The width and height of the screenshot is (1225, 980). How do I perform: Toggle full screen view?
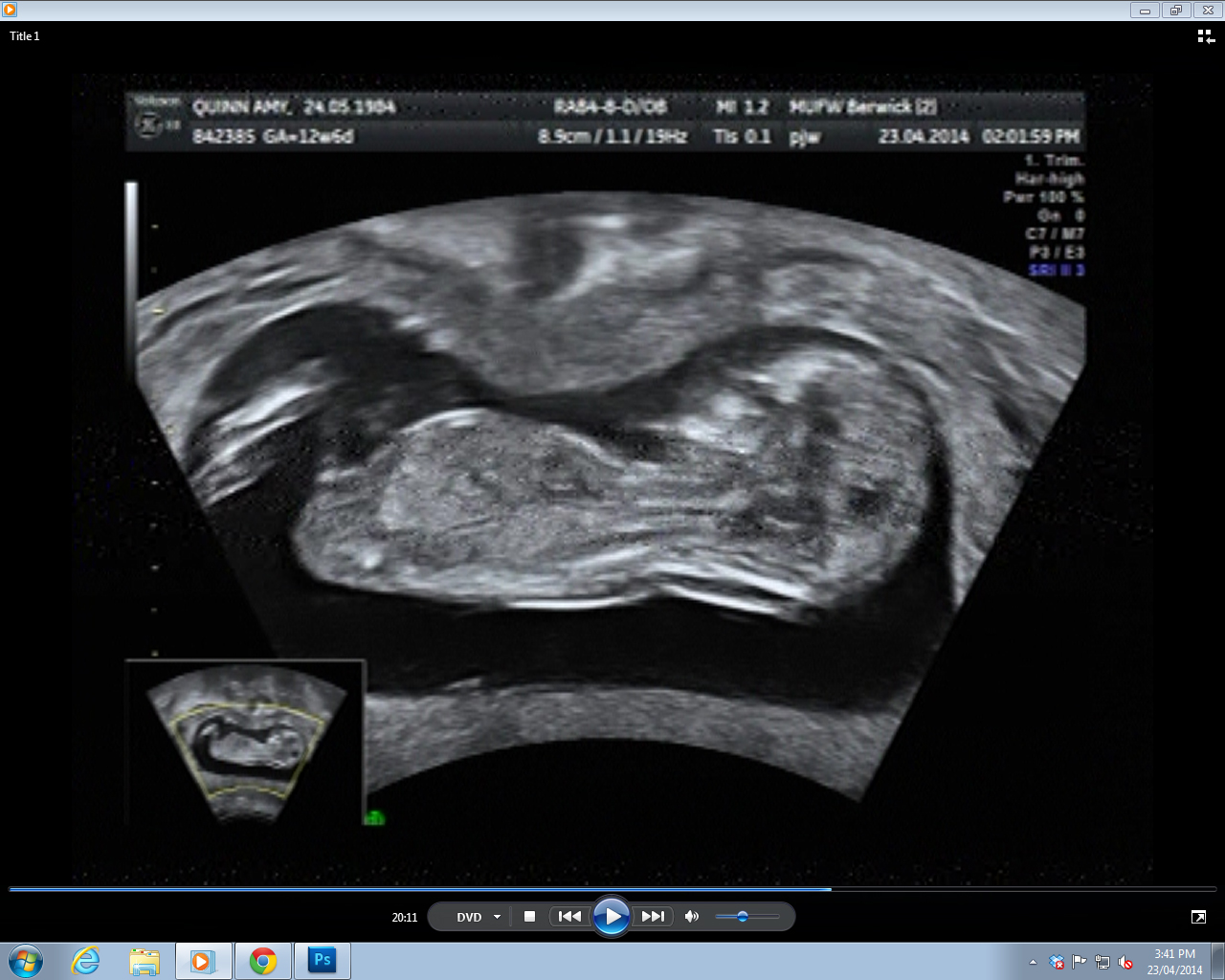point(1198,917)
